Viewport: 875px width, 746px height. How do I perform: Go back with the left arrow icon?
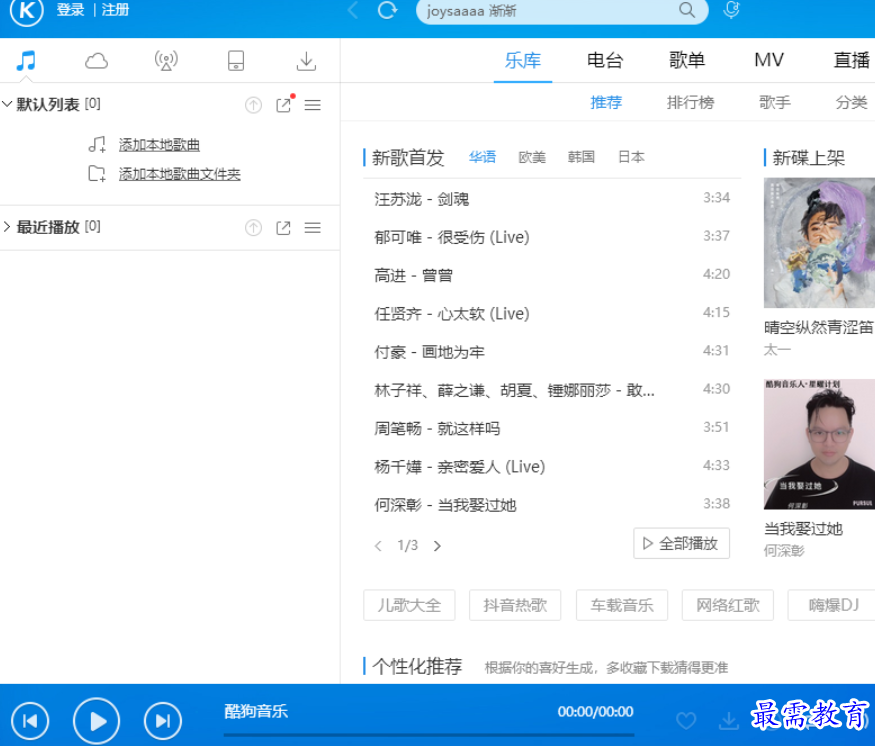pyautogui.click(x=353, y=10)
